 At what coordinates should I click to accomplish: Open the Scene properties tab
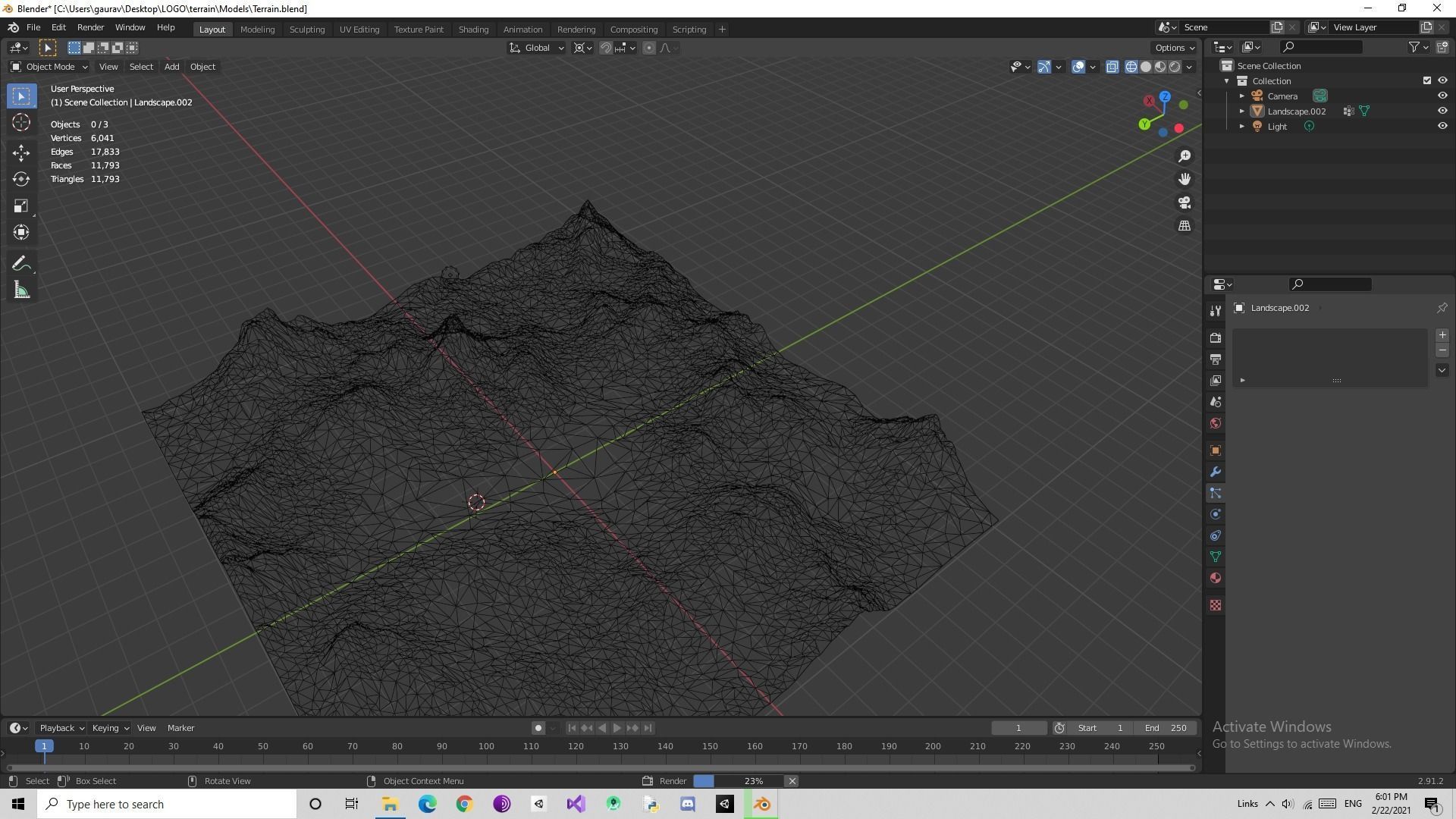coord(1216,401)
